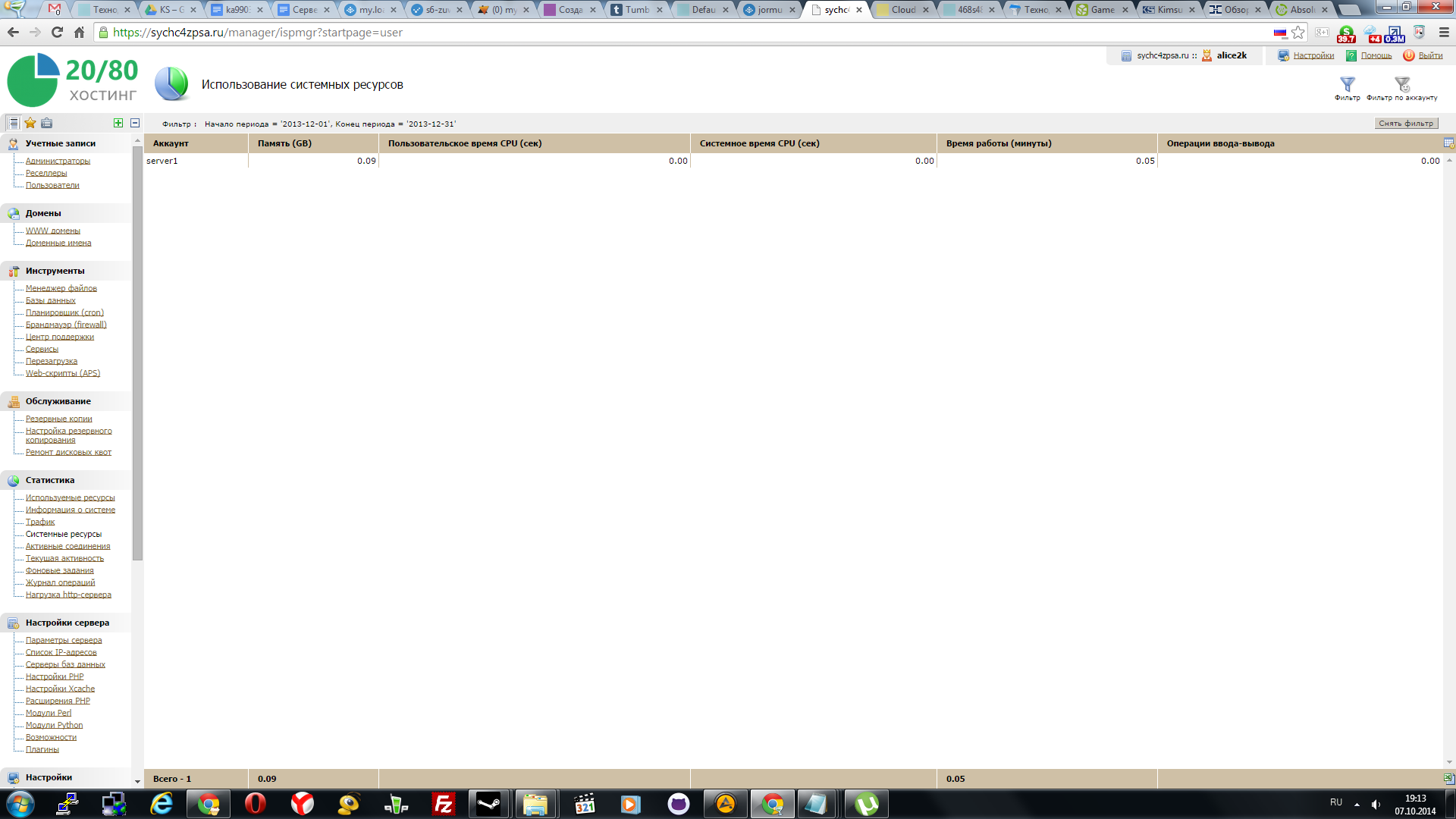Expand all sidebar menu sections with plus
The image size is (1456, 819).
[118, 123]
